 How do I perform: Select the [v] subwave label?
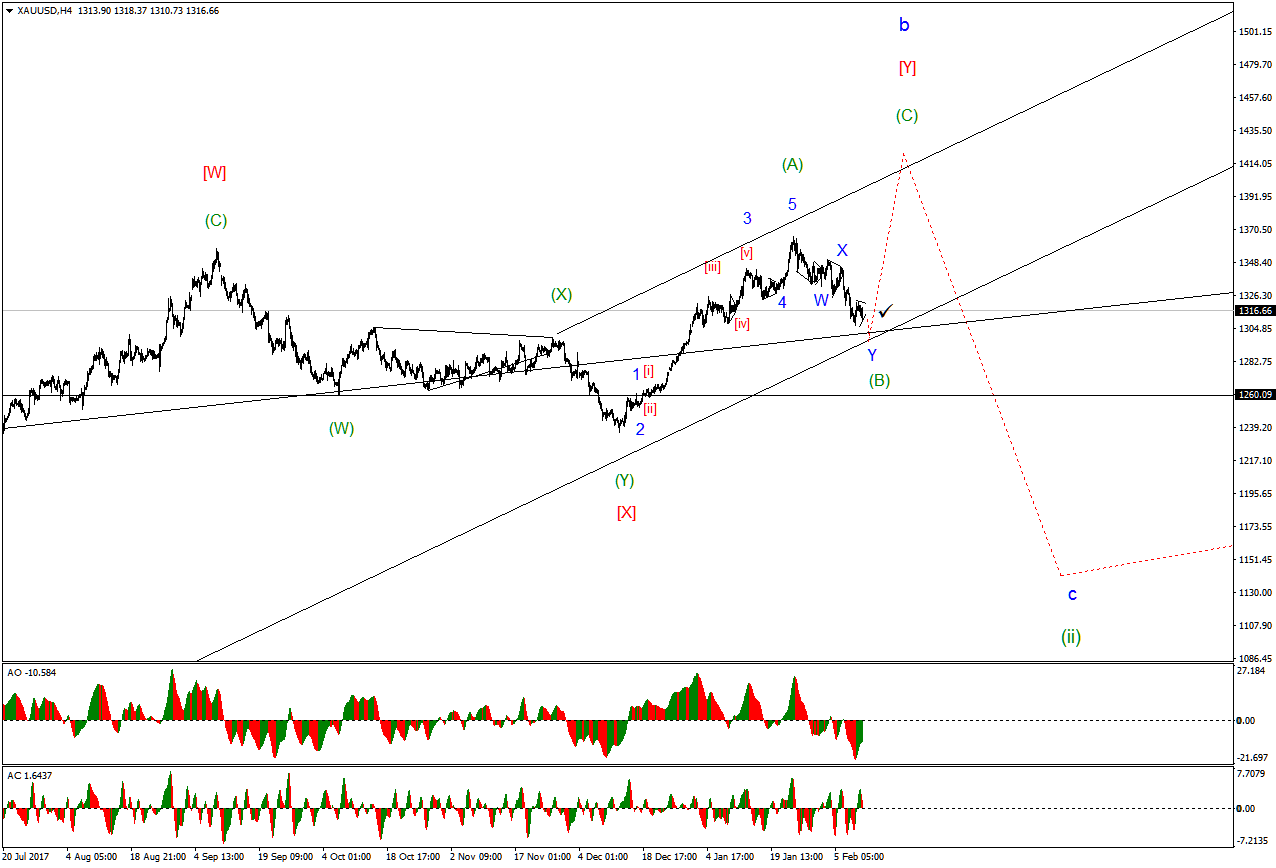point(746,253)
